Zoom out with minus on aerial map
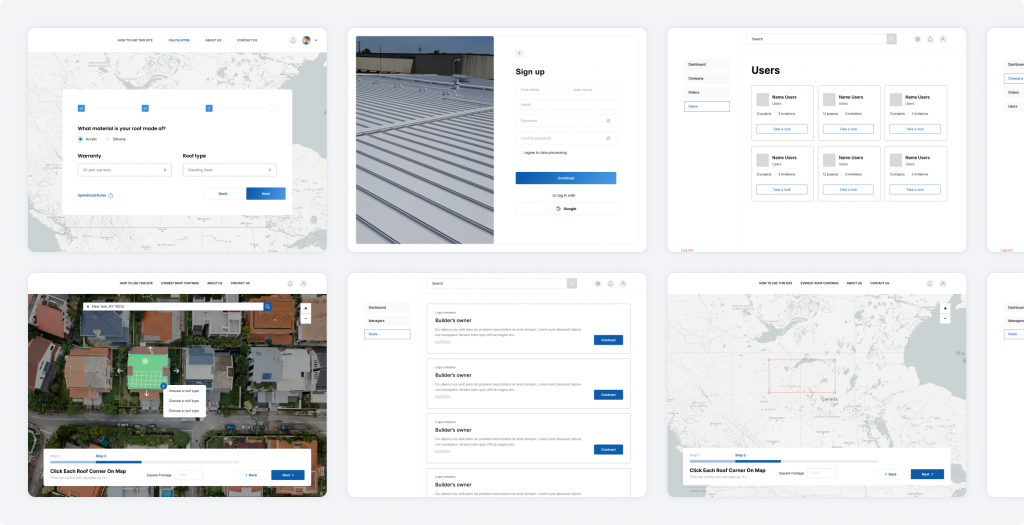Viewport: 1024px width, 525px height. pyautogui.click(x=305, y=318)
